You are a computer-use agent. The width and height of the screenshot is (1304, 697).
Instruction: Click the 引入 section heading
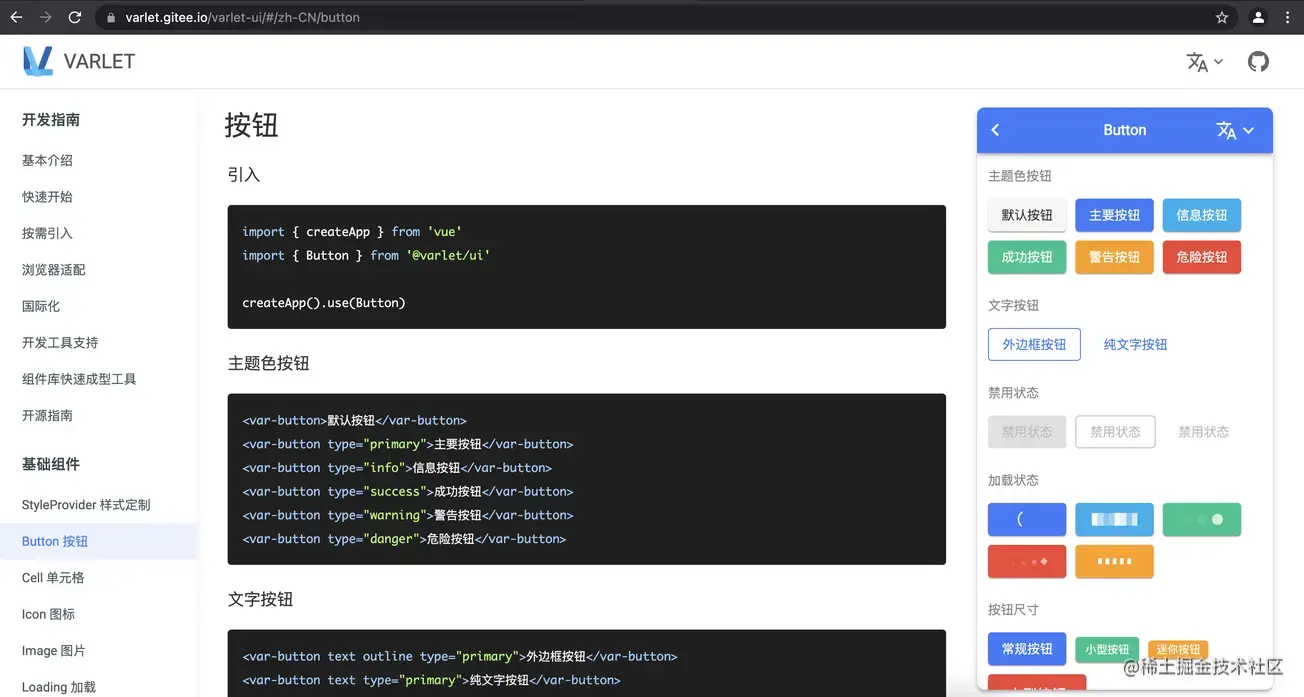(244, 175)
